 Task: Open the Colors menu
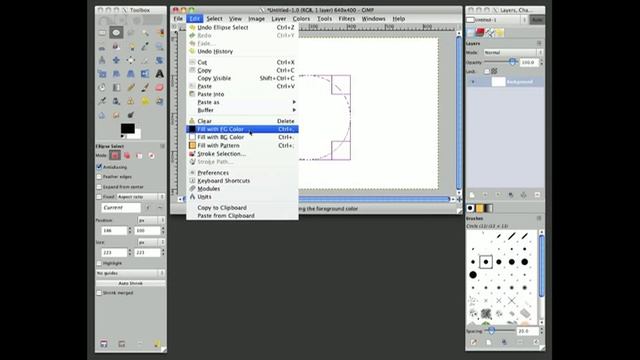point(301,19)
